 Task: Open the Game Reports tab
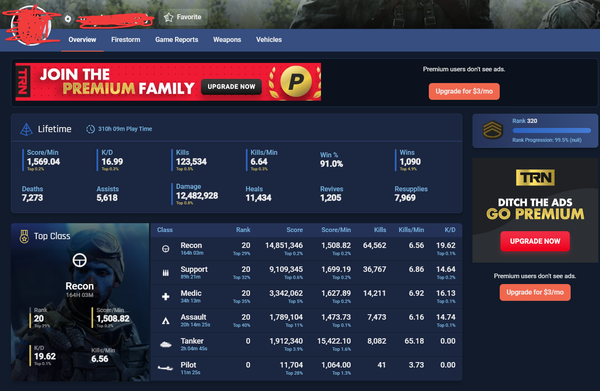[176, 39]
